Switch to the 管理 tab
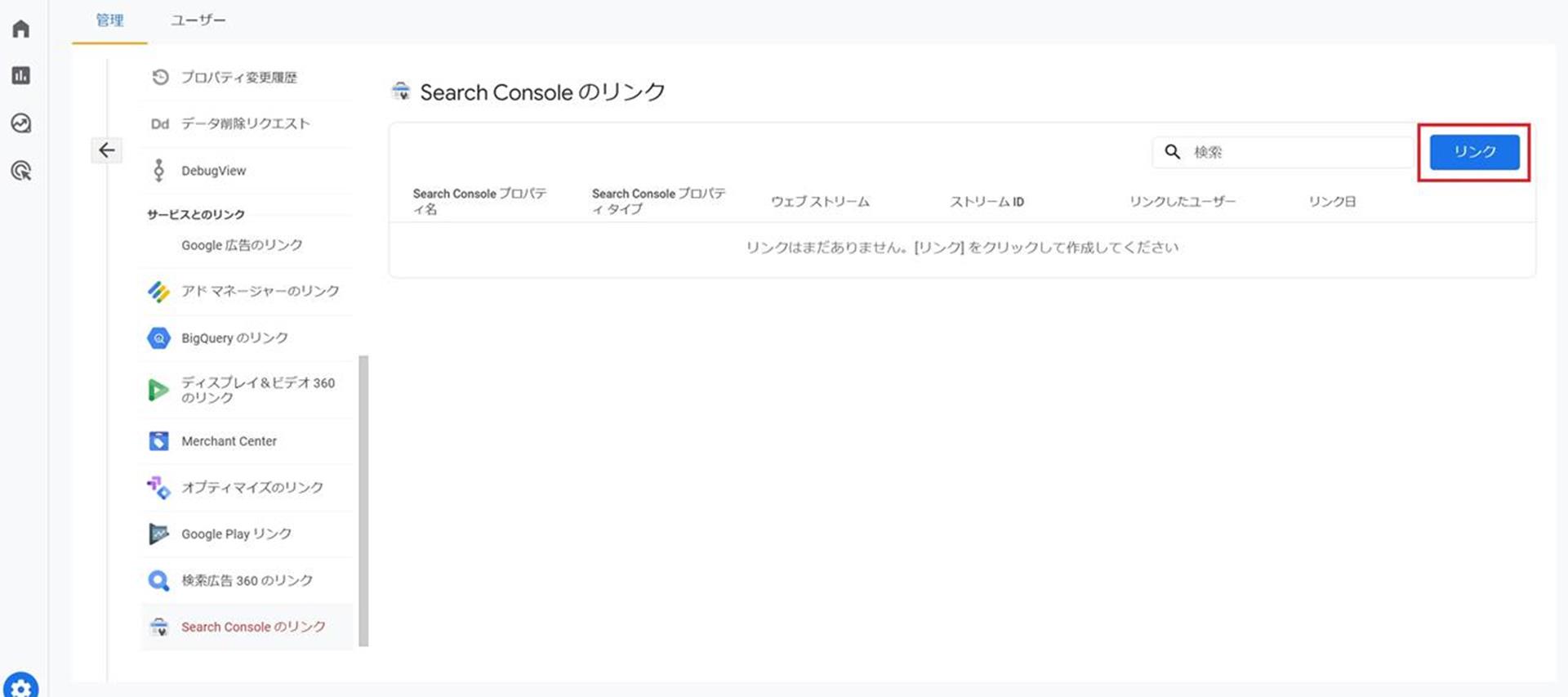Viewport: 1568px width, 697px height. click(109, 20)
